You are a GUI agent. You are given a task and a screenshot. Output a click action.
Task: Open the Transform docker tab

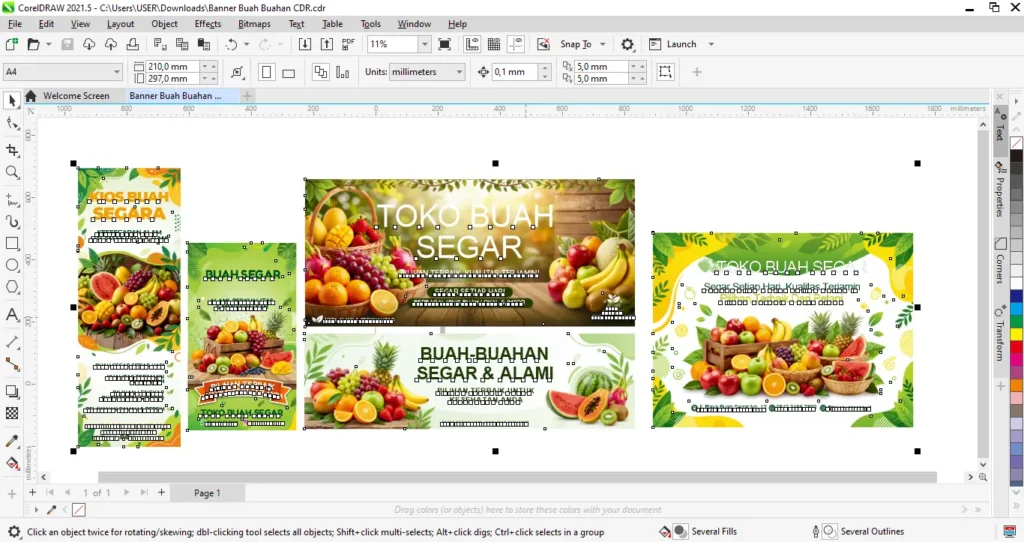coord(1000,333)
